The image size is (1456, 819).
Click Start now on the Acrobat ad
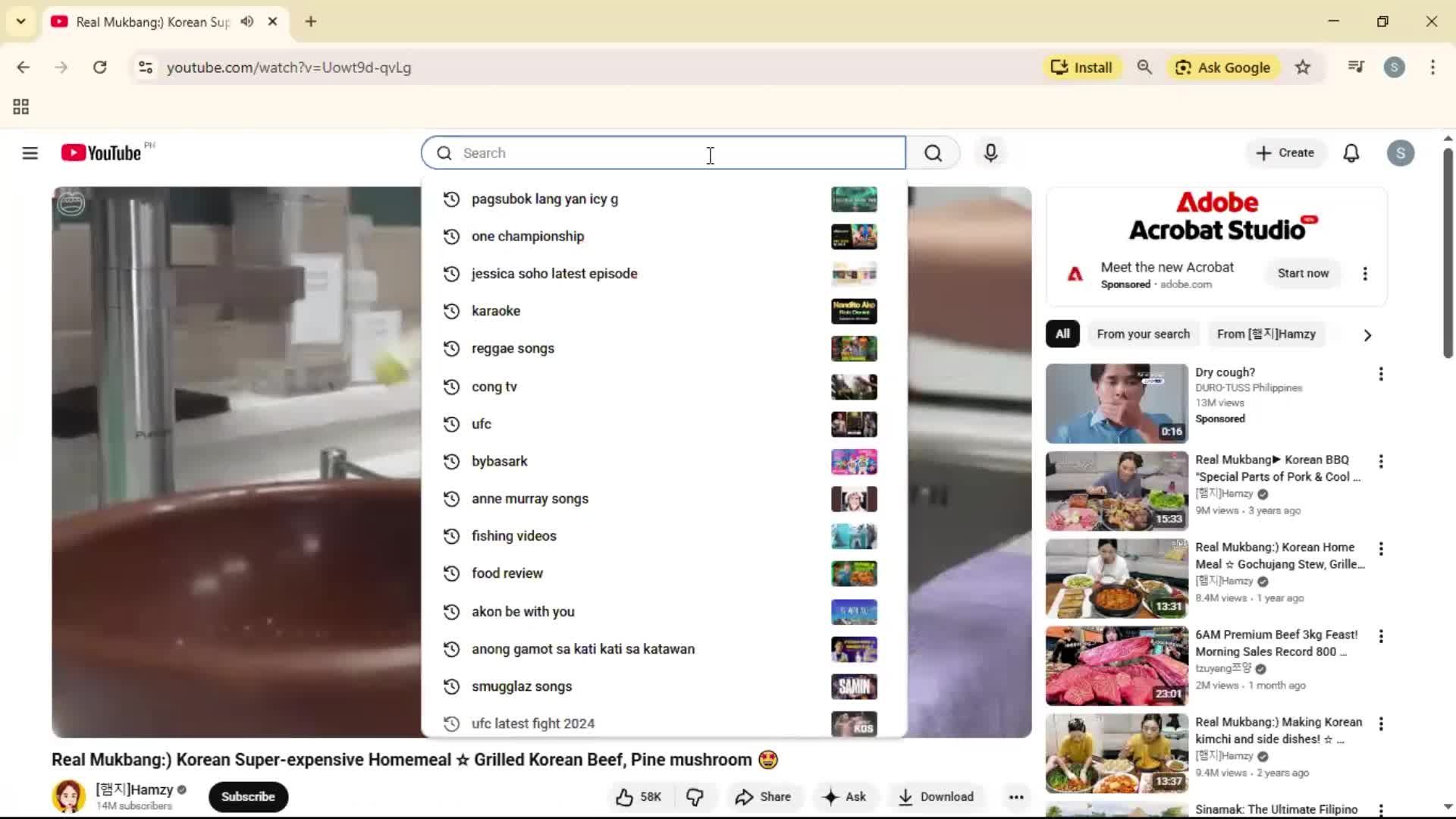pos(1303,273)
